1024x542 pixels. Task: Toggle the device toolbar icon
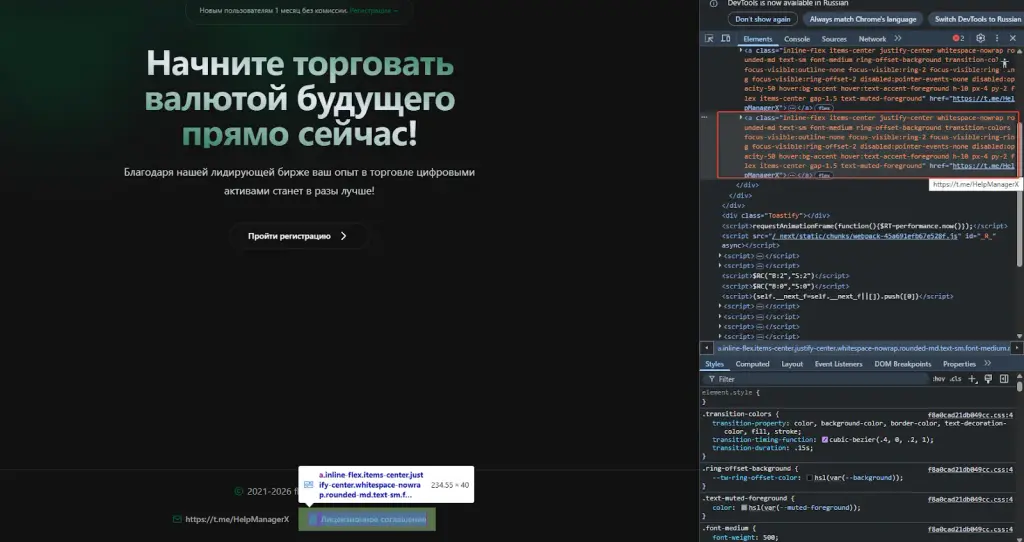point(726,39)
